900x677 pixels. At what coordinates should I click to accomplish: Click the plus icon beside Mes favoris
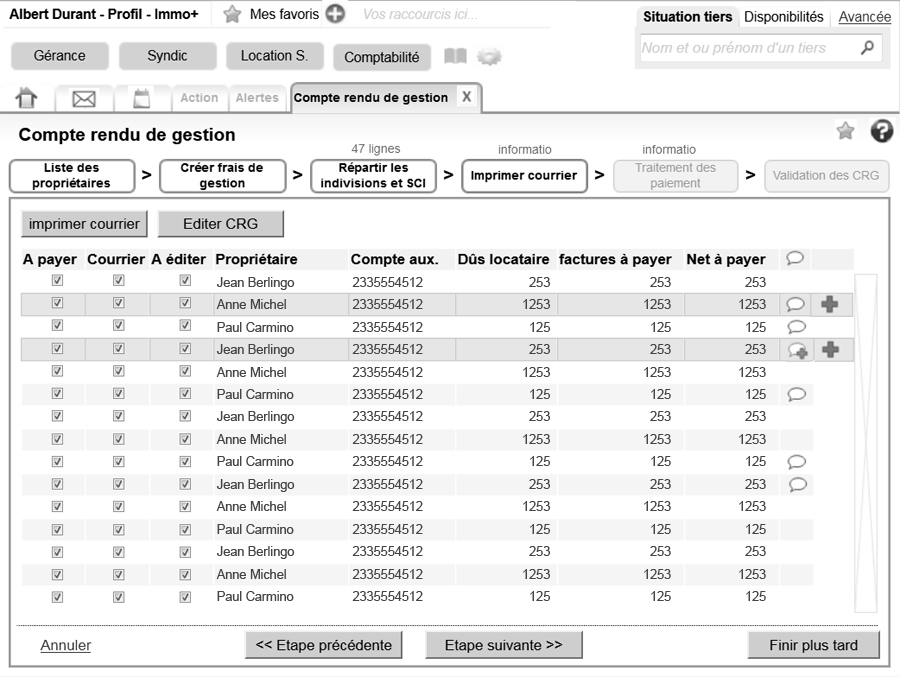tap(335, 15)
